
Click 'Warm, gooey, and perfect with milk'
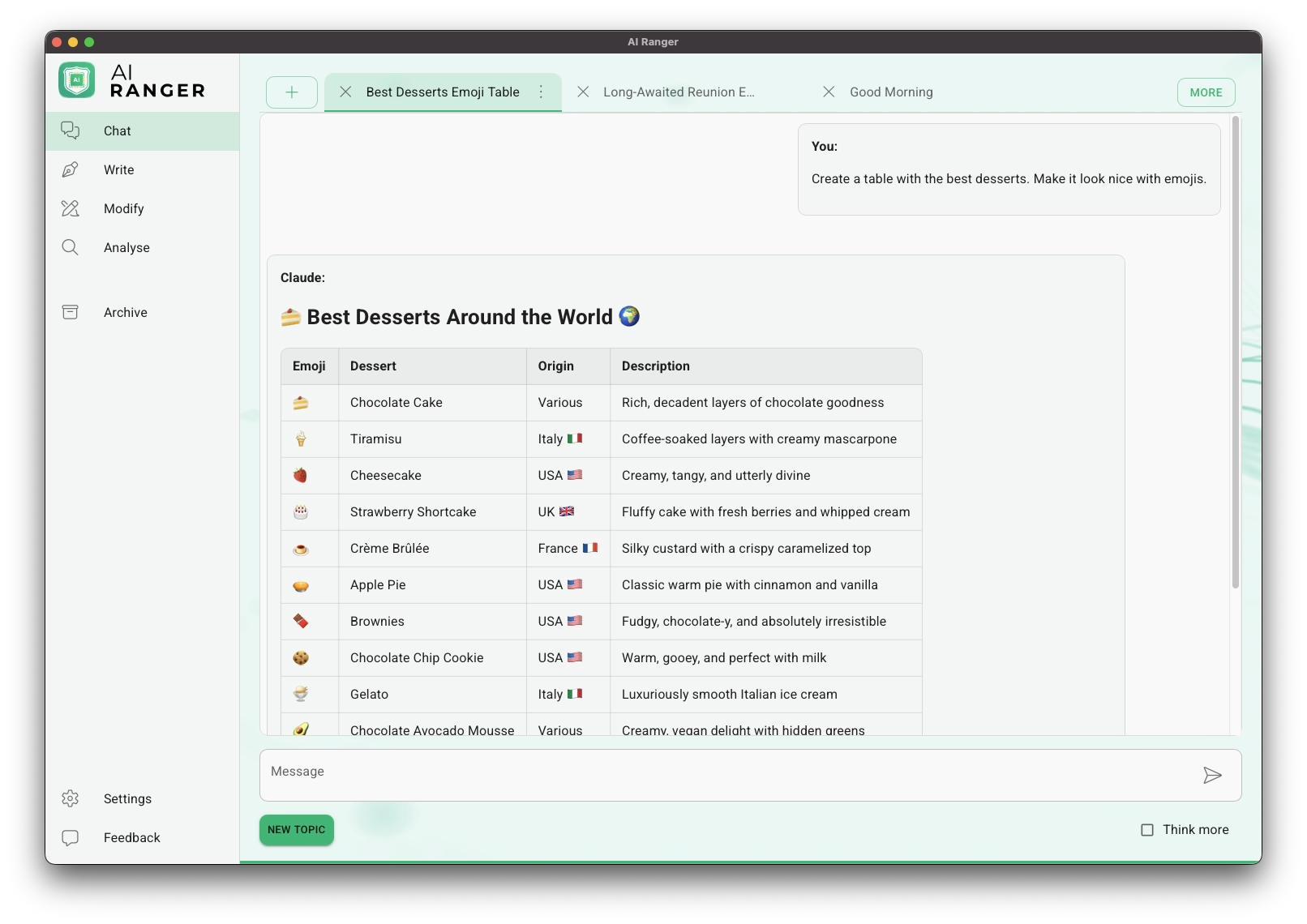pyautogui.click(x=724, y=658)
